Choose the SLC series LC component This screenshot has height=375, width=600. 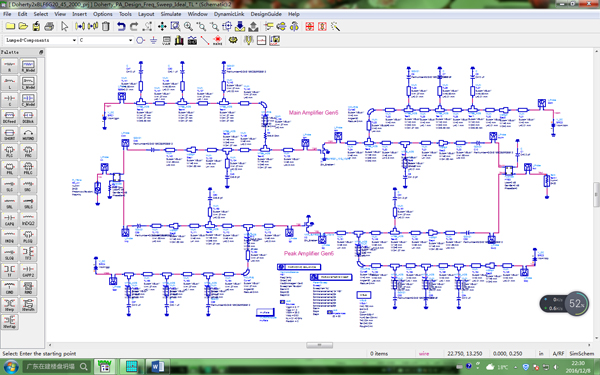(x=10, y=186)
